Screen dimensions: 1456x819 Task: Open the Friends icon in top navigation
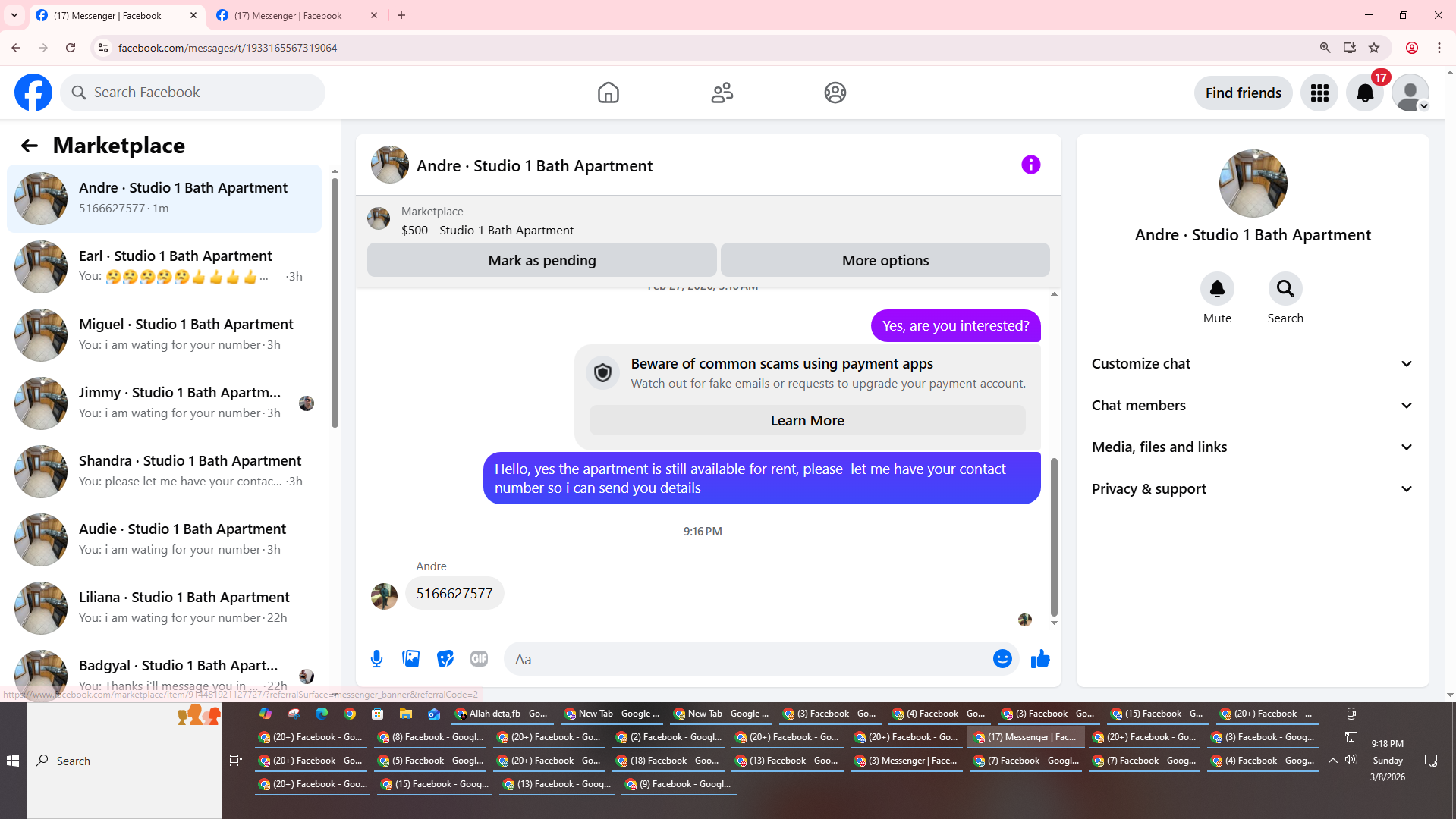click(x=722, y=93)
